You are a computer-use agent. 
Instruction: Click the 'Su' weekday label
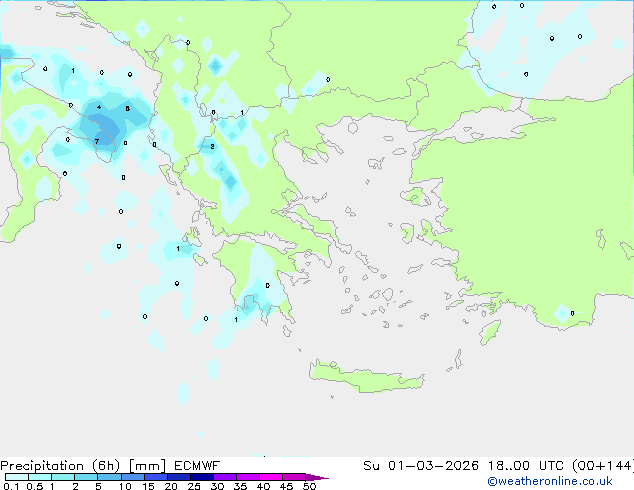pos(371,466)
